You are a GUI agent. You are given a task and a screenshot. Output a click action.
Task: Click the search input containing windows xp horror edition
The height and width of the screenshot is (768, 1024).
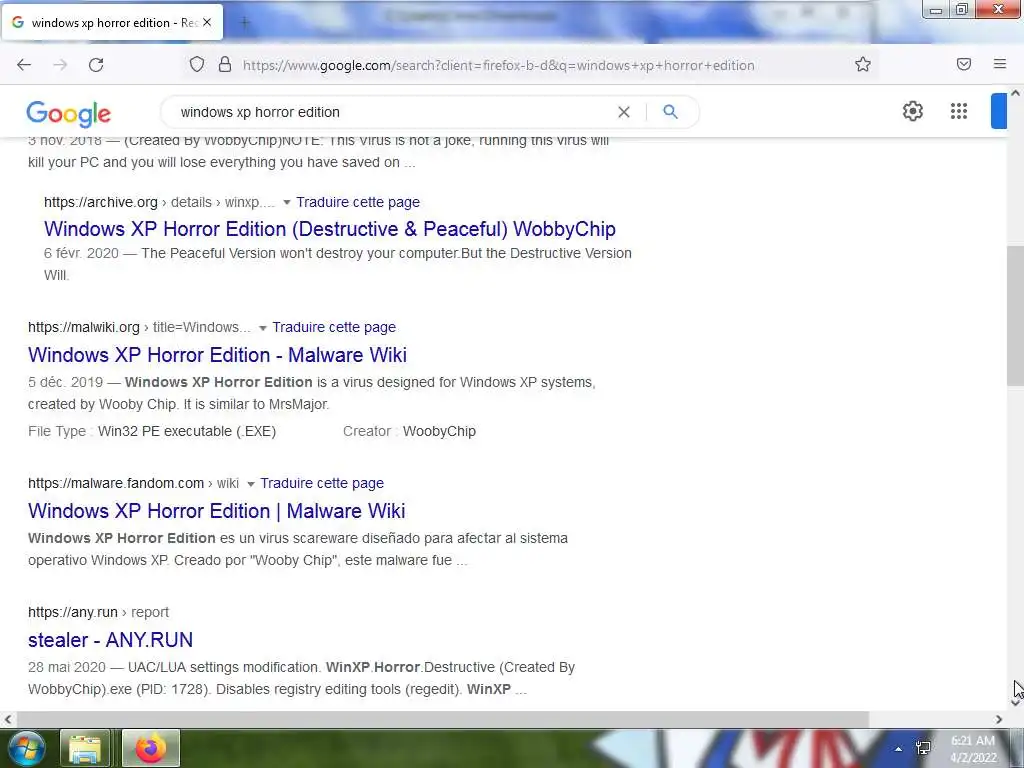[x=392, y=112]
